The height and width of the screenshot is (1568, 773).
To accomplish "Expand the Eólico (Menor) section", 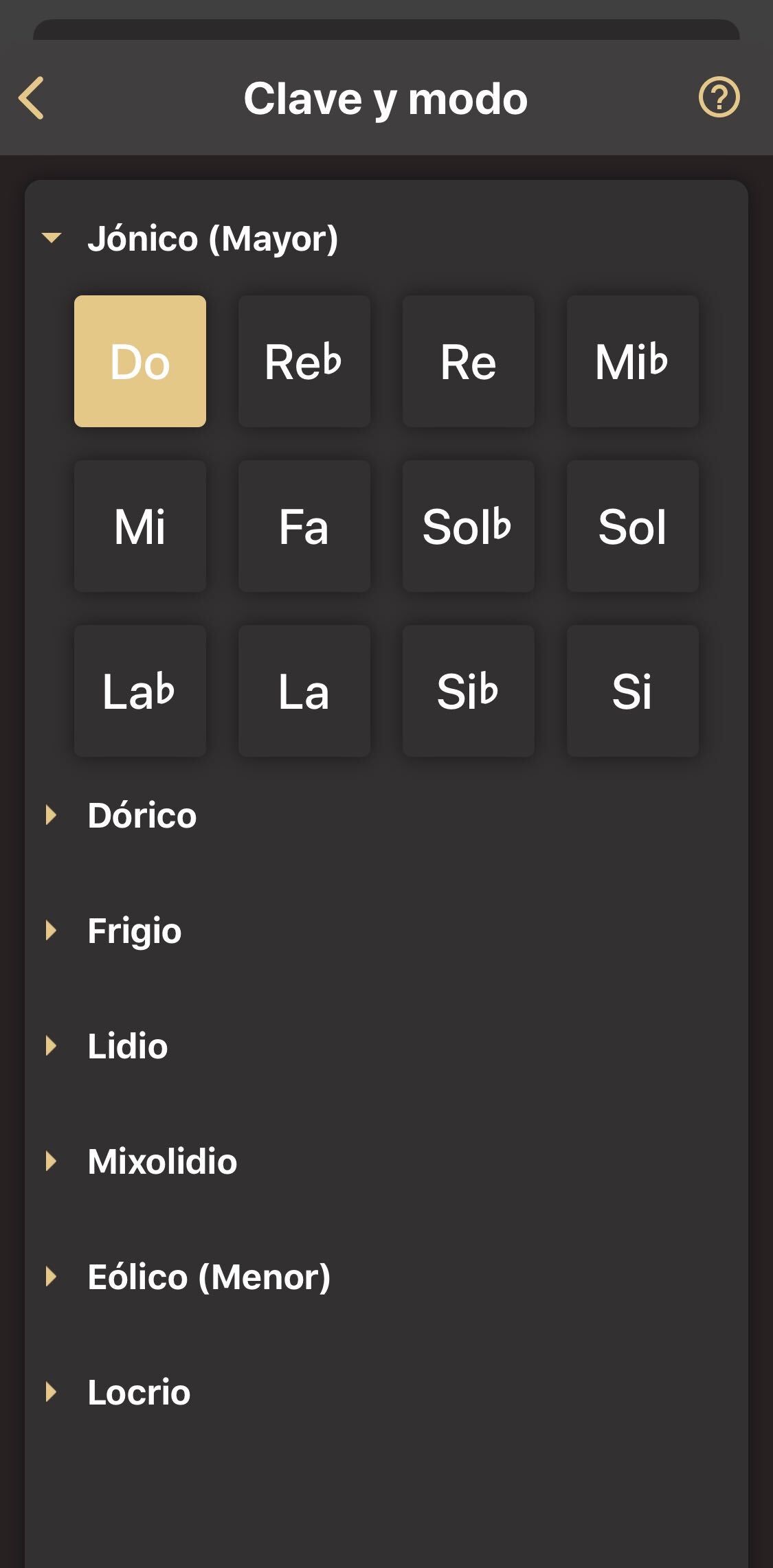I will pyautogui.click(x=208, y=1277).
